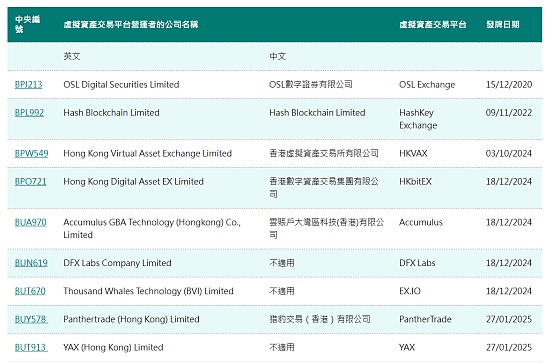The width and height of the screenshot is (553, 364).
Task: Open the BPJ213 central number link
Action: [28, 85]
